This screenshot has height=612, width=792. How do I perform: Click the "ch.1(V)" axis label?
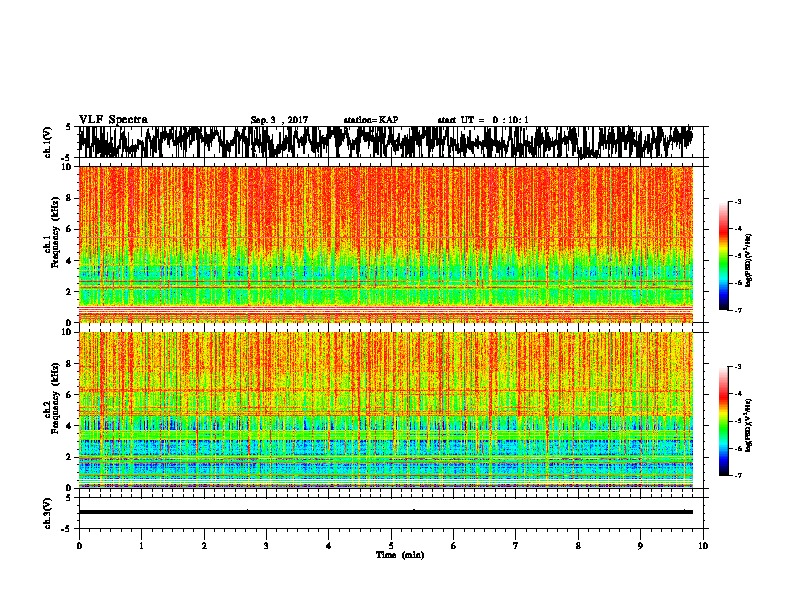[x=48, y=142]
